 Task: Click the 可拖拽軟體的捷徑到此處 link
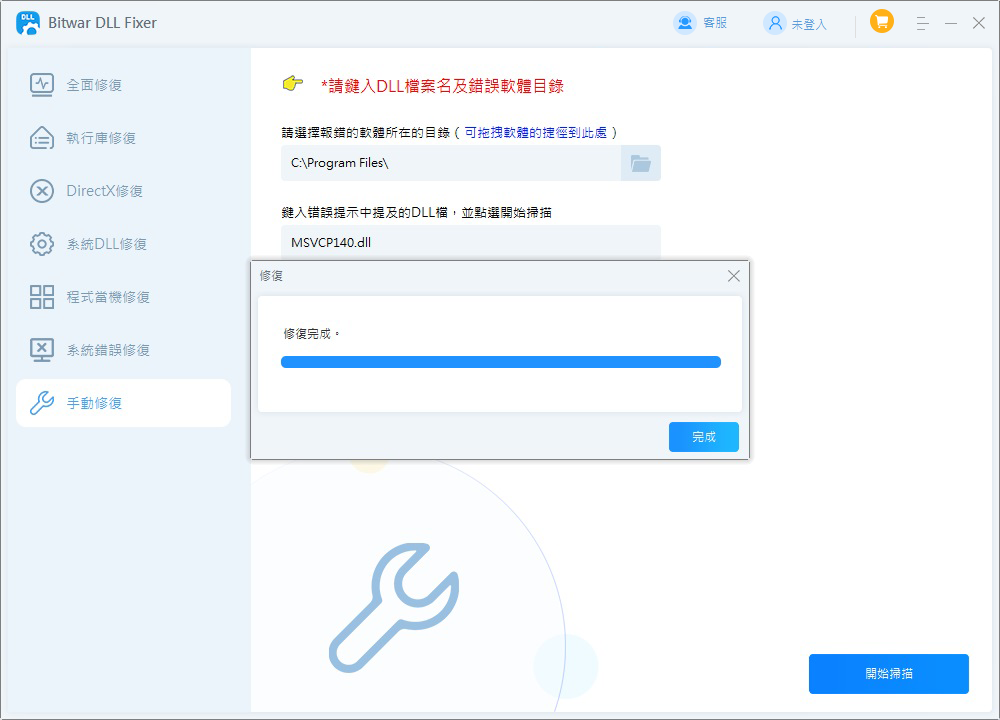tap(536, 133)
